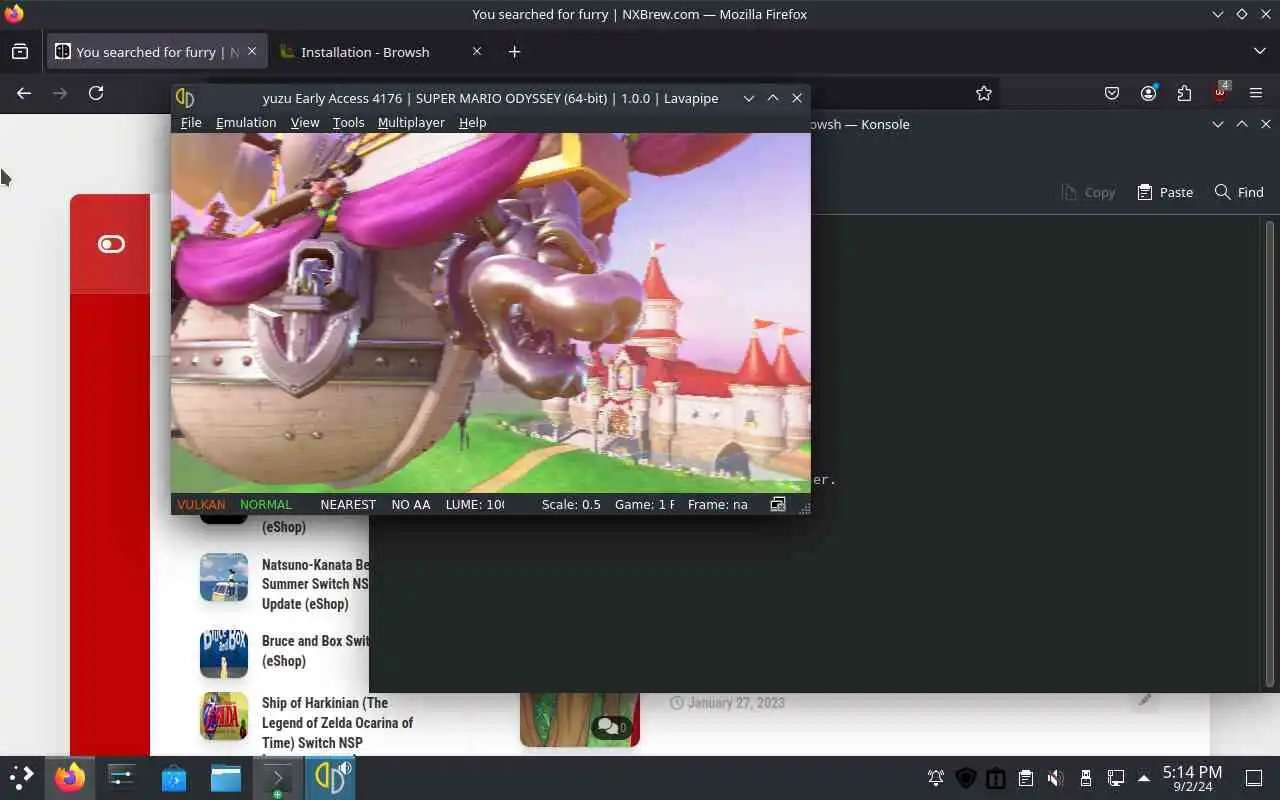Open yuzu application icon menu in title bar
The image size is (1280, 800).
[185, 98]
